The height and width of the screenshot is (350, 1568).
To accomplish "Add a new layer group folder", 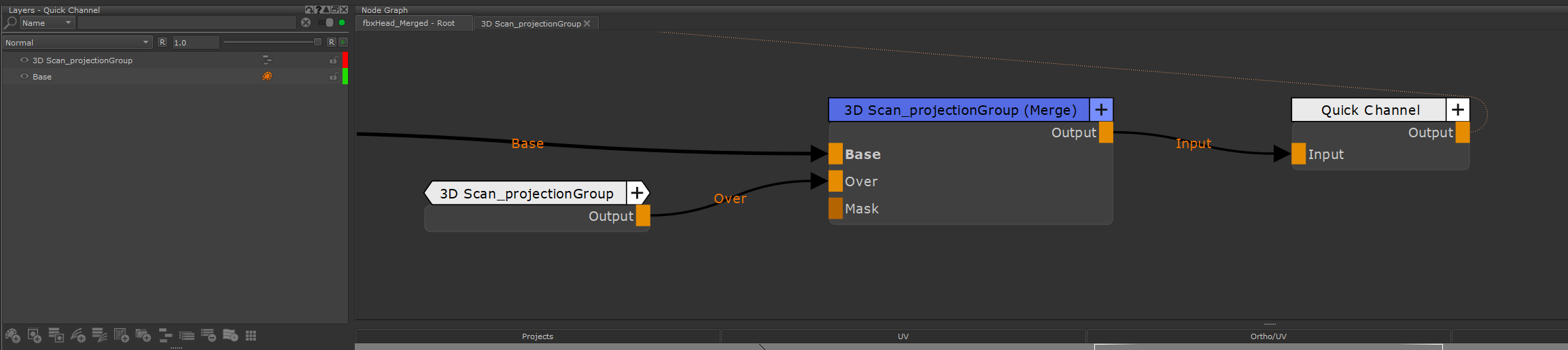I will tap(143, 335).
